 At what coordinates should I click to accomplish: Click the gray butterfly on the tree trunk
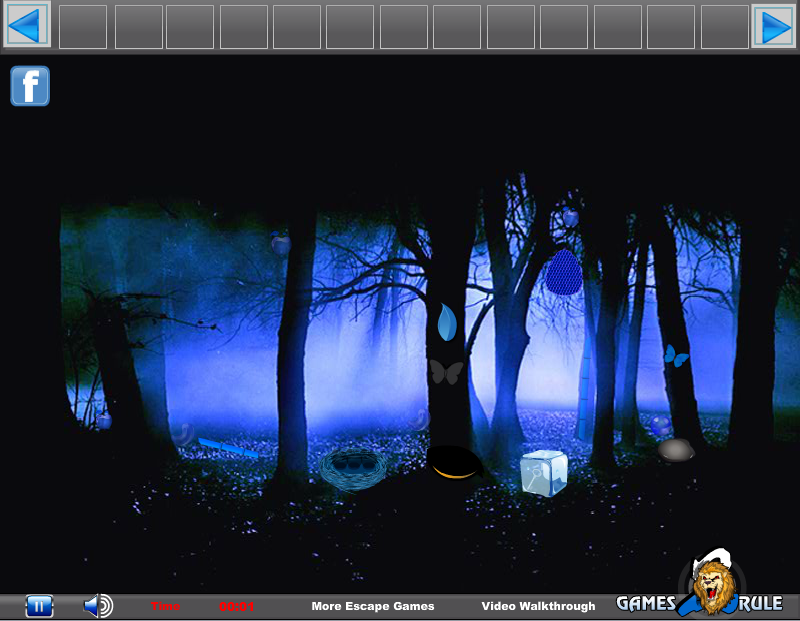click(446, 372)
